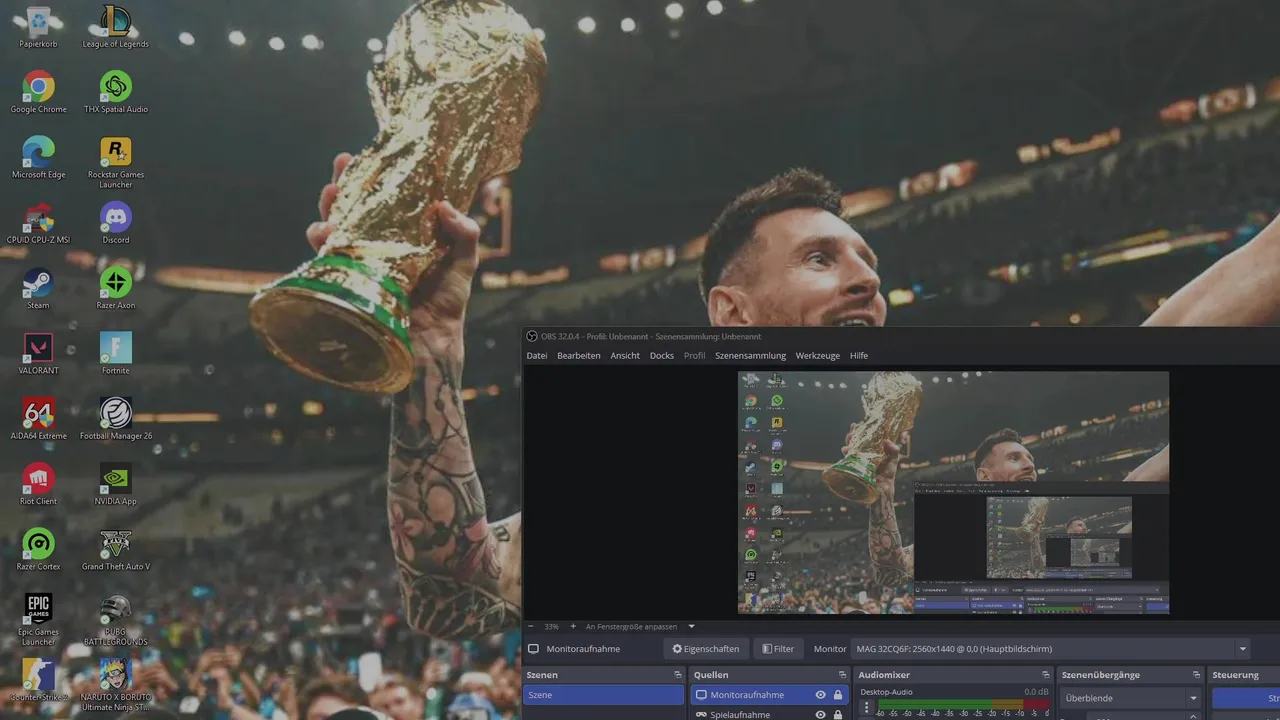Pop out the Szenen dock panel icon
This screenshot has height=720, width=1280.
678,675
